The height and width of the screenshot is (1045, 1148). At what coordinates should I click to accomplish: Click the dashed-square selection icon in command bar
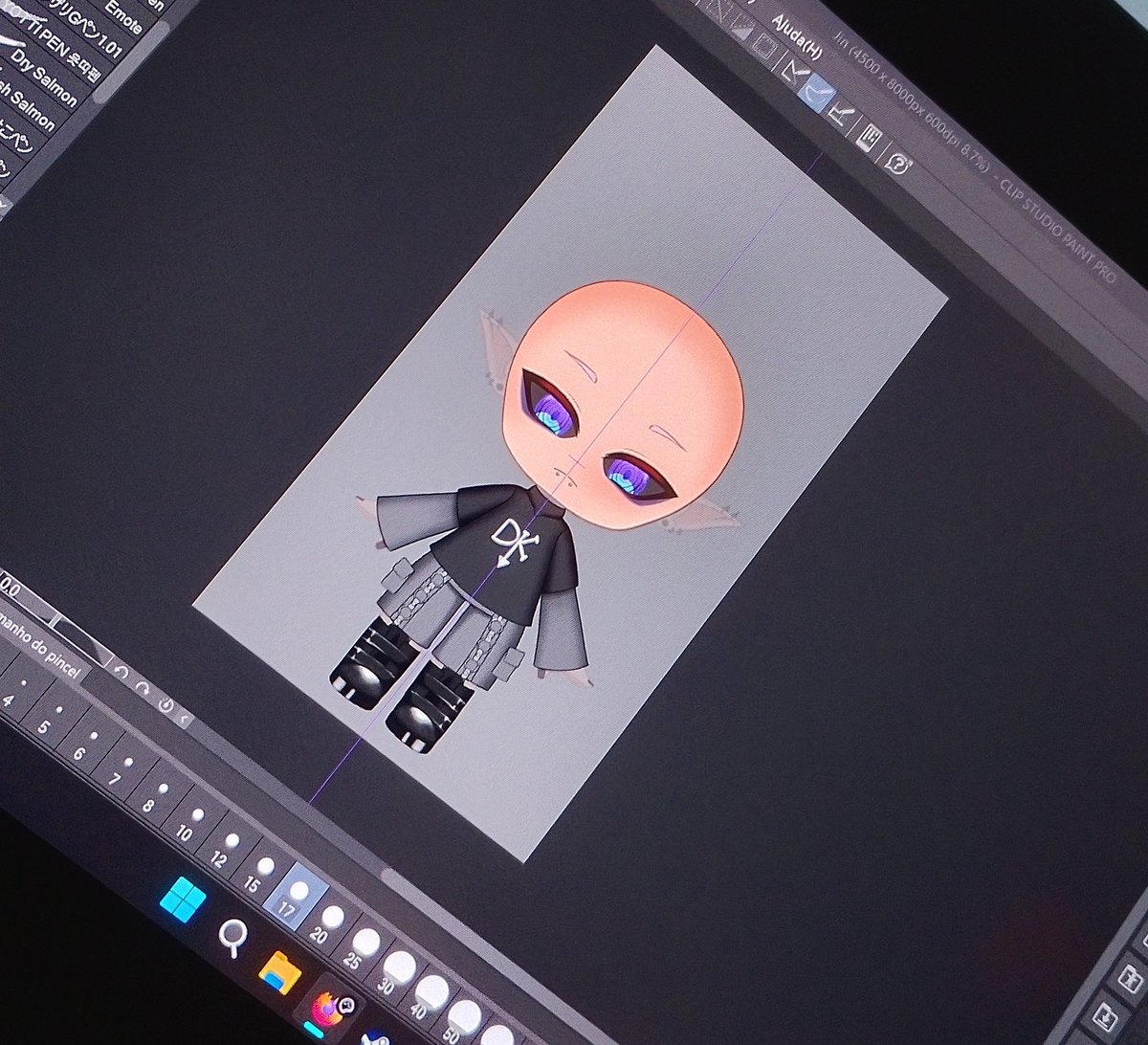(765, 45)
